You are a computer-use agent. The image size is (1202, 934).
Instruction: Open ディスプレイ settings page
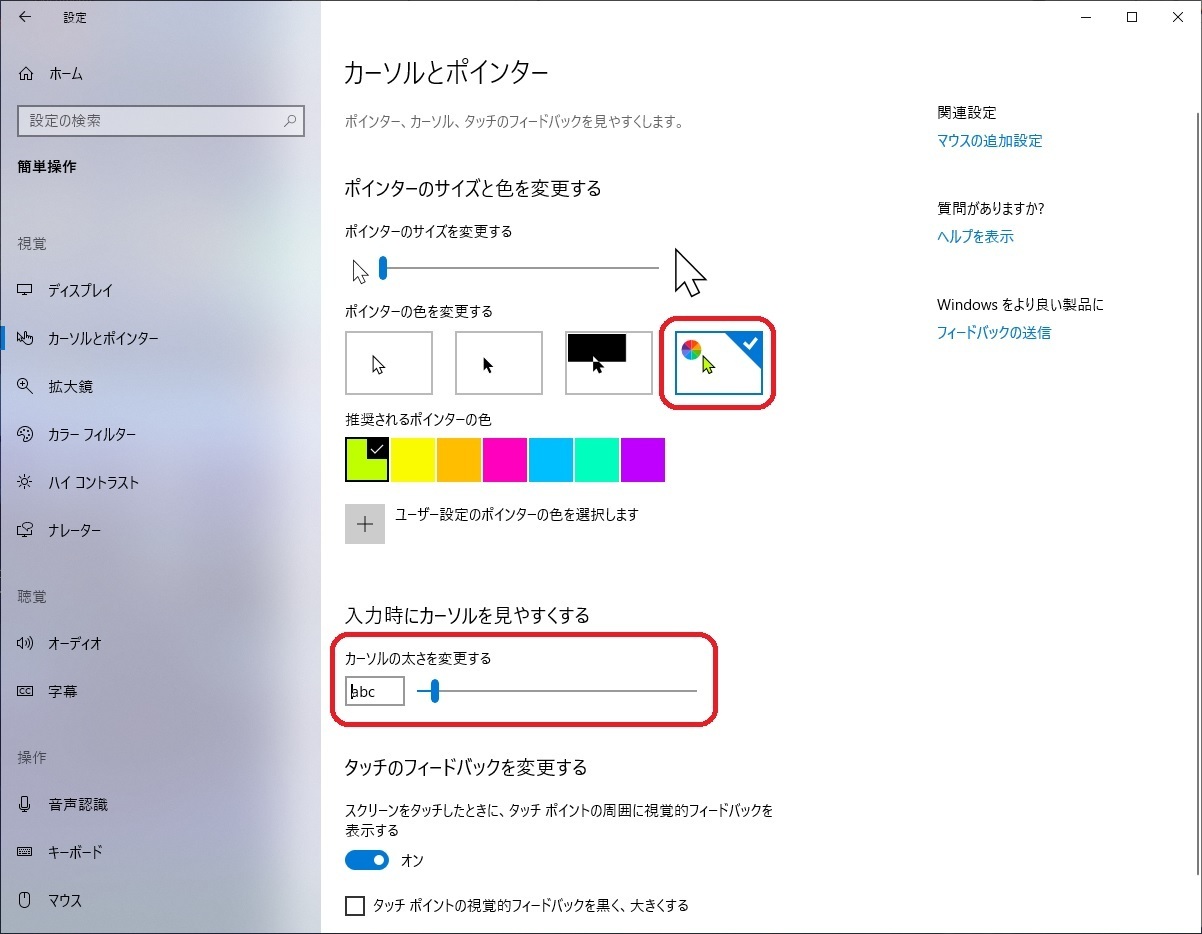(80, 291)
